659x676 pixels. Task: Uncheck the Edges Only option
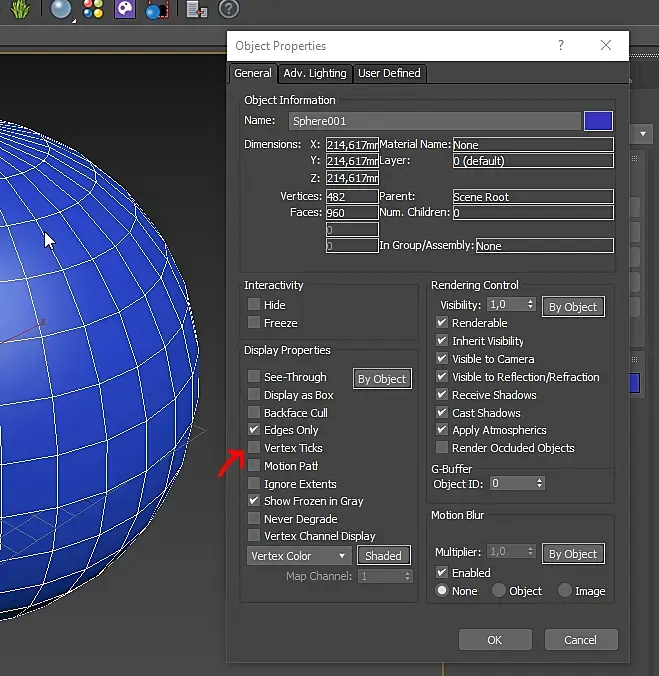pyautogui.click(x=254, y=430)
